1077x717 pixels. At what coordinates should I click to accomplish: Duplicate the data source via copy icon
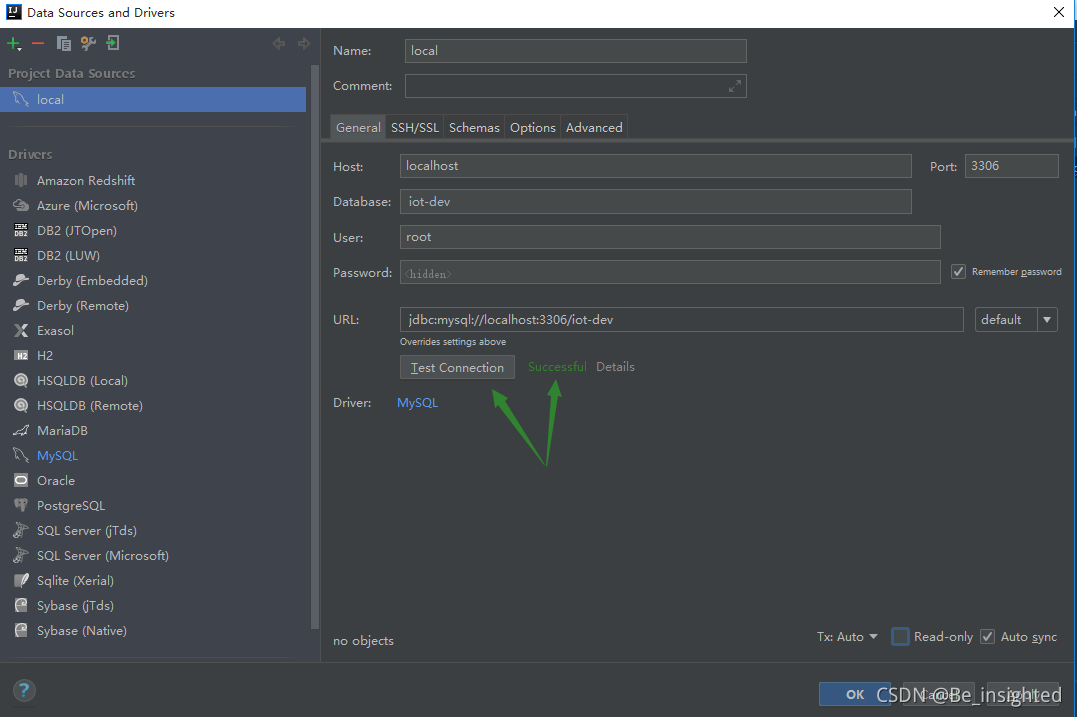pos(62,43)
